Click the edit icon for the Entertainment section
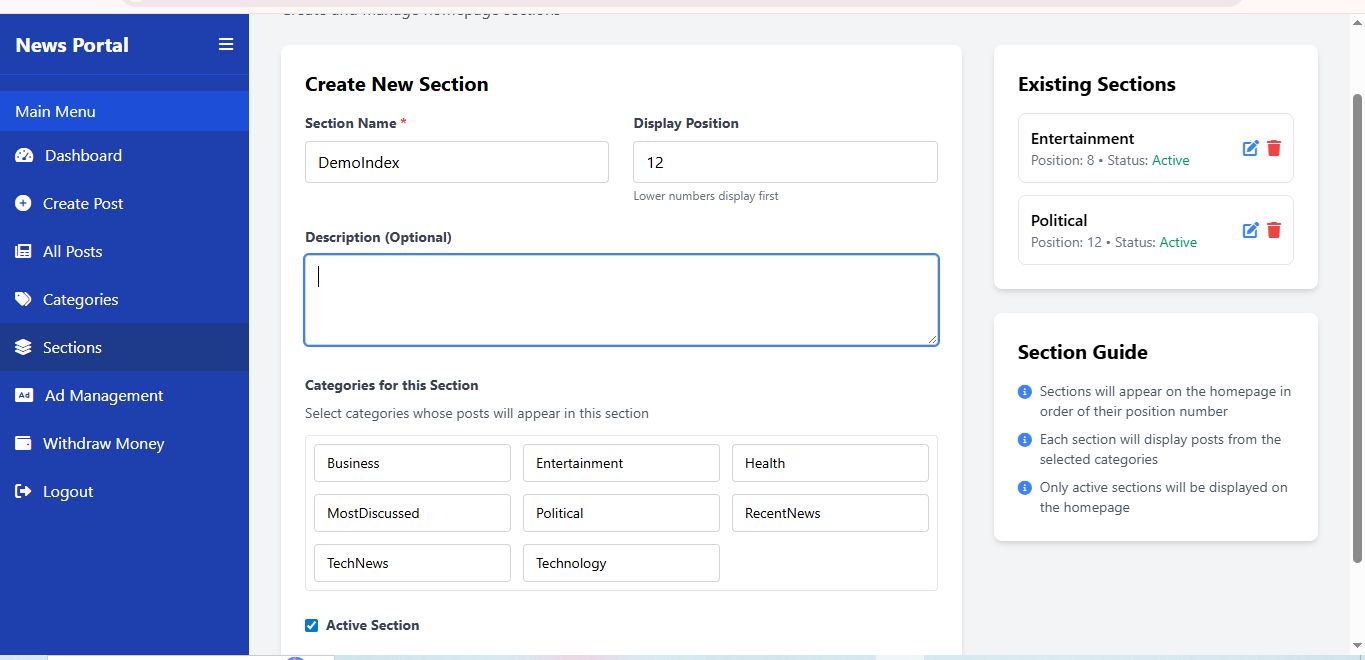1365x660 pixels. click(1250, 148)
